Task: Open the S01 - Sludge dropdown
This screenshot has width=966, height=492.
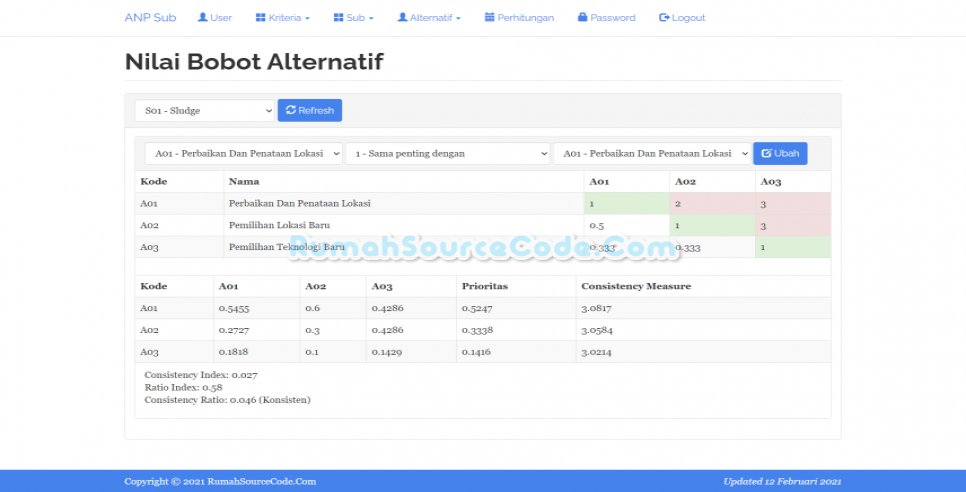Action: pyautogui.click(x=205, y=111)
